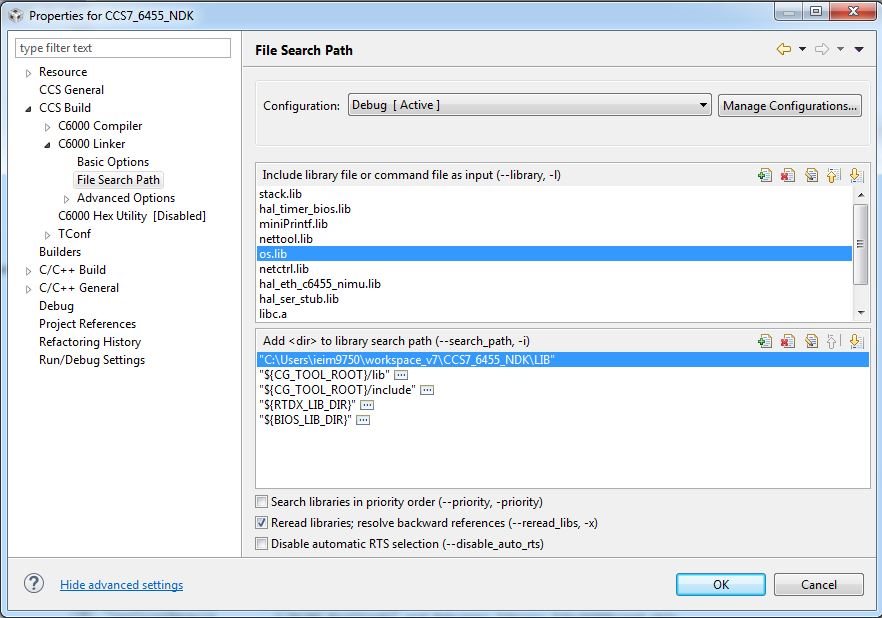The image size is (882, 618).
Task: Select hal_timer_bios.lib in library list
Action: pos(305,209)
